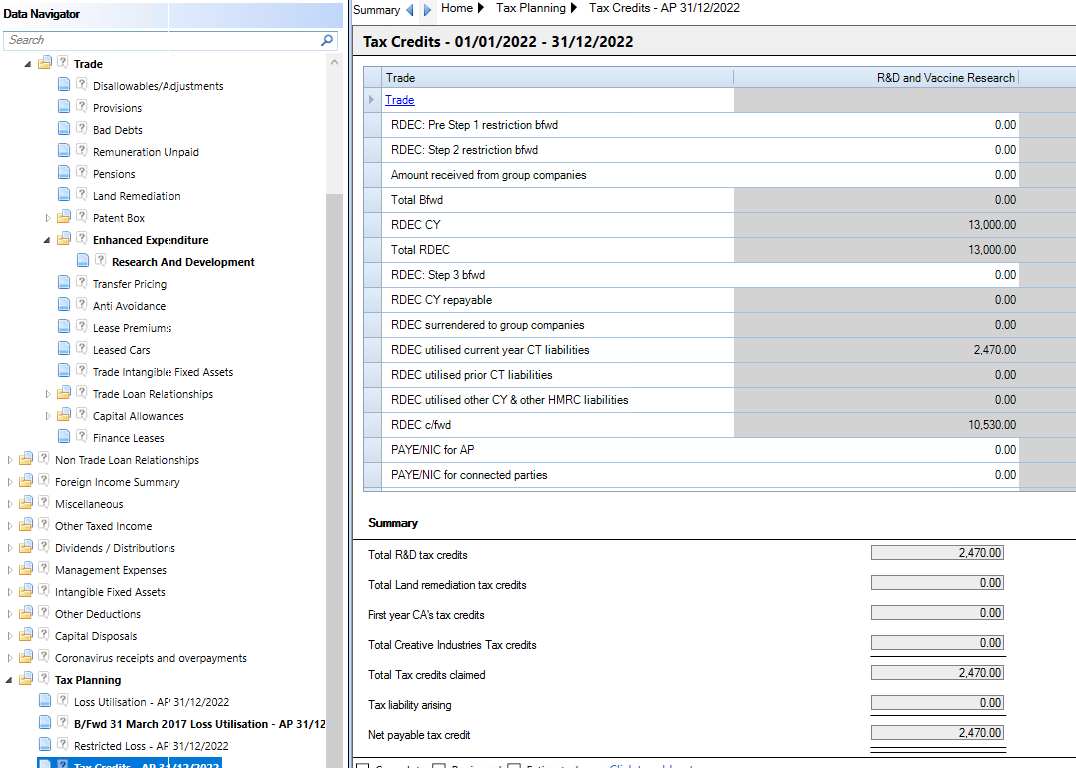Open B/Fwd 31 March 2017 Loss Utilisation
The width and height of the screenshot is (1076, 768).
click(x=200, y=724)
